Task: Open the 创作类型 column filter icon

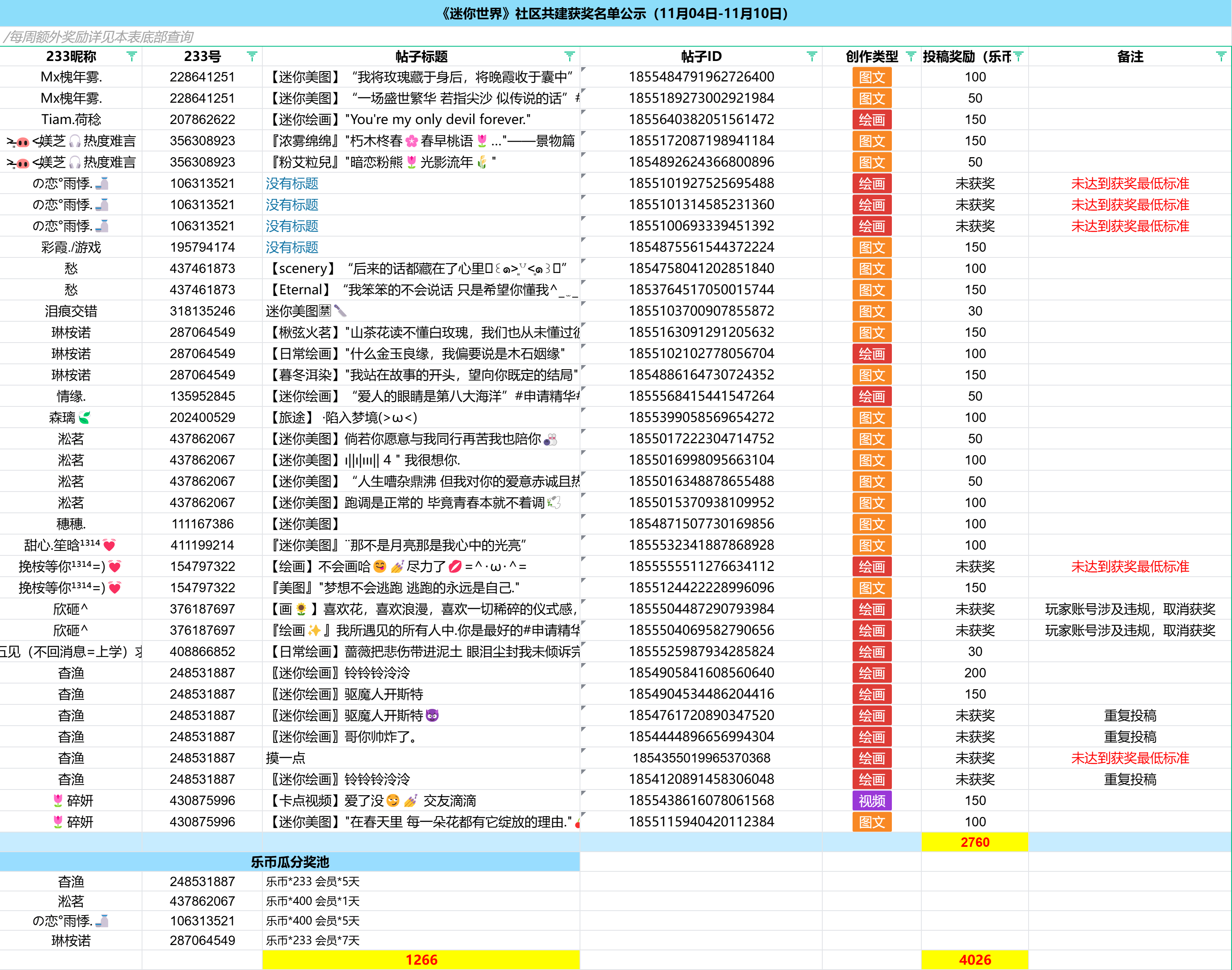Action: coord(911,56)
